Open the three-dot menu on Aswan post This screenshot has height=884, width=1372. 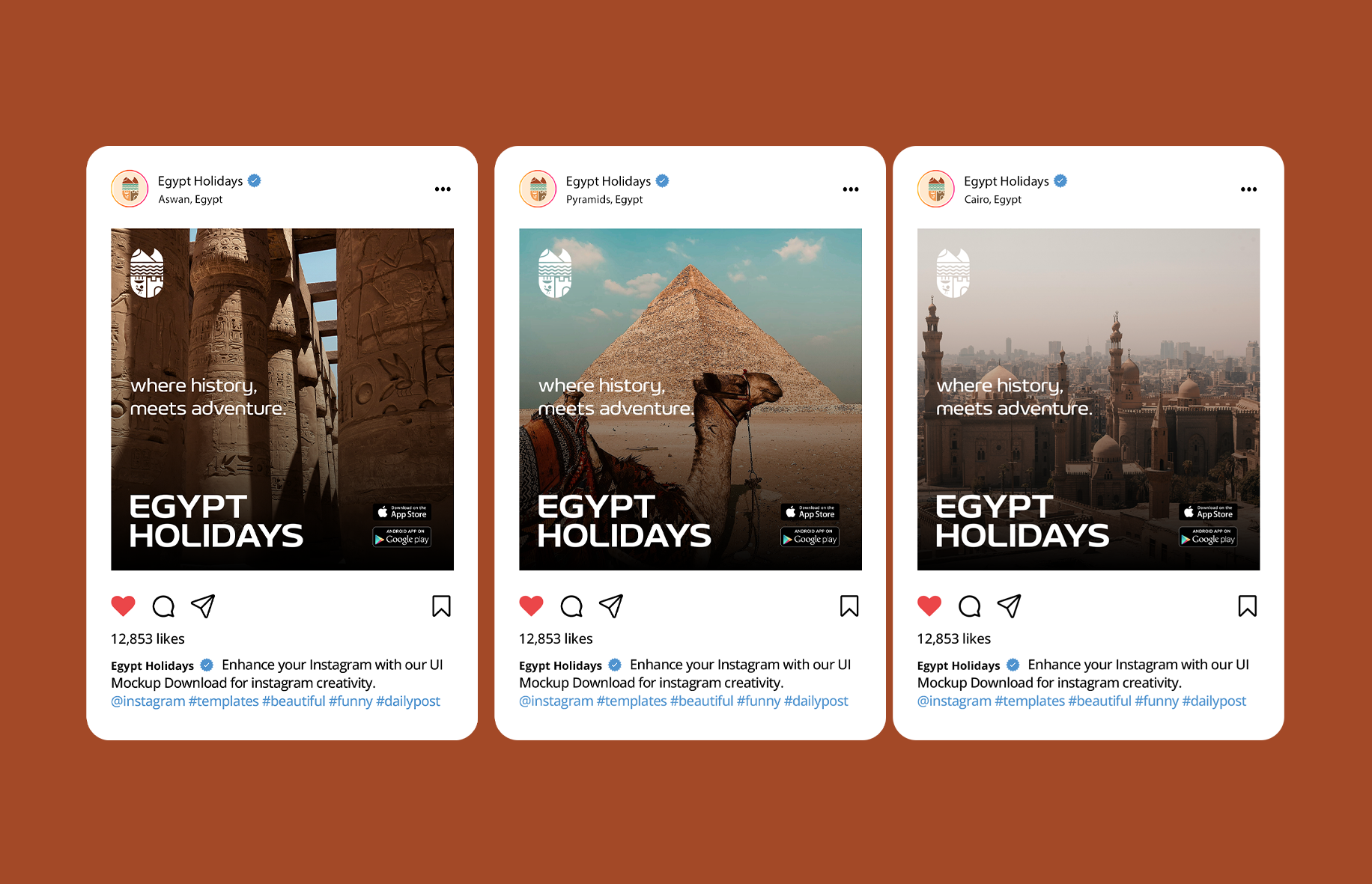443,189
